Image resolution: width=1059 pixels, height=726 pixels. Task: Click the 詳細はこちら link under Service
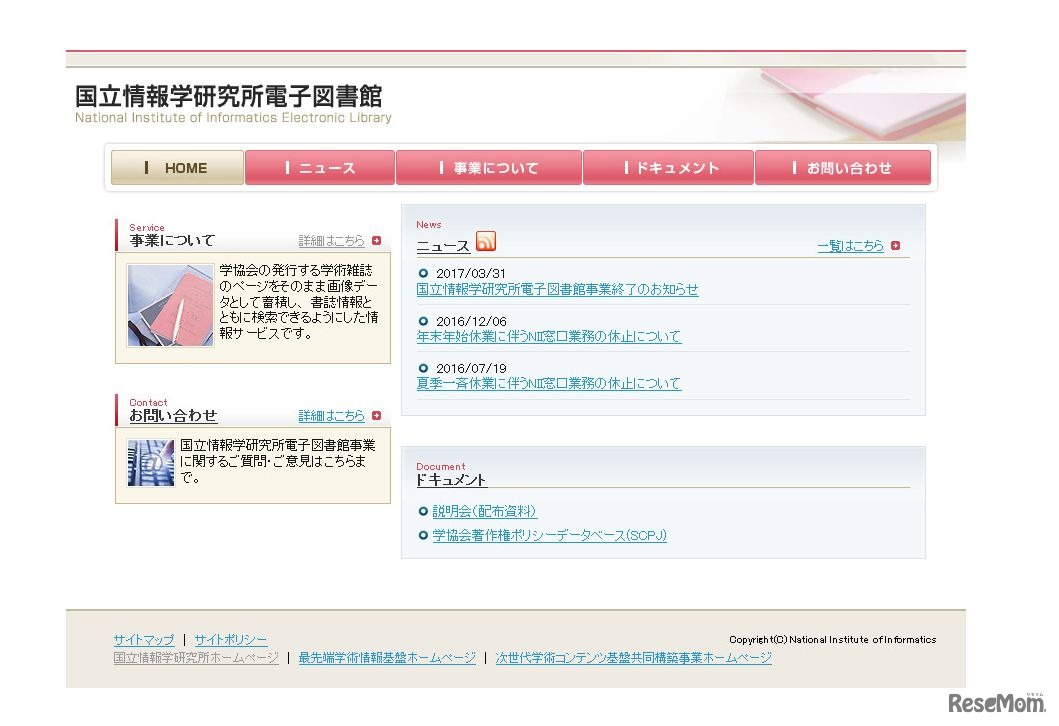click(x=332, y=240)
